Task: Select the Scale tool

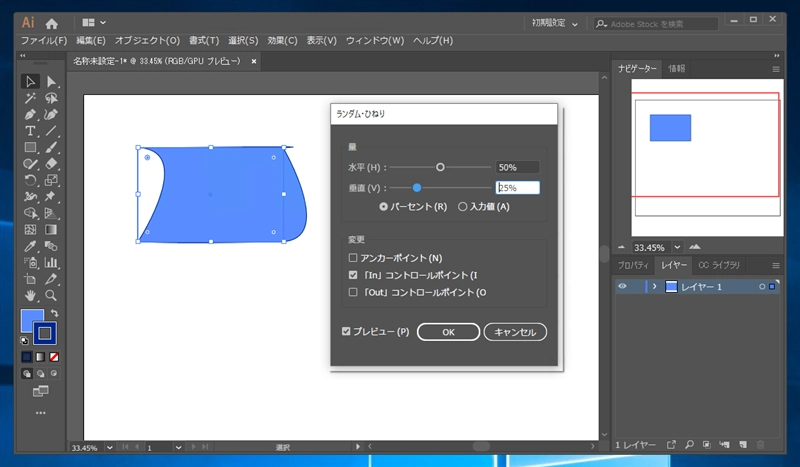Action: (51, 180)
